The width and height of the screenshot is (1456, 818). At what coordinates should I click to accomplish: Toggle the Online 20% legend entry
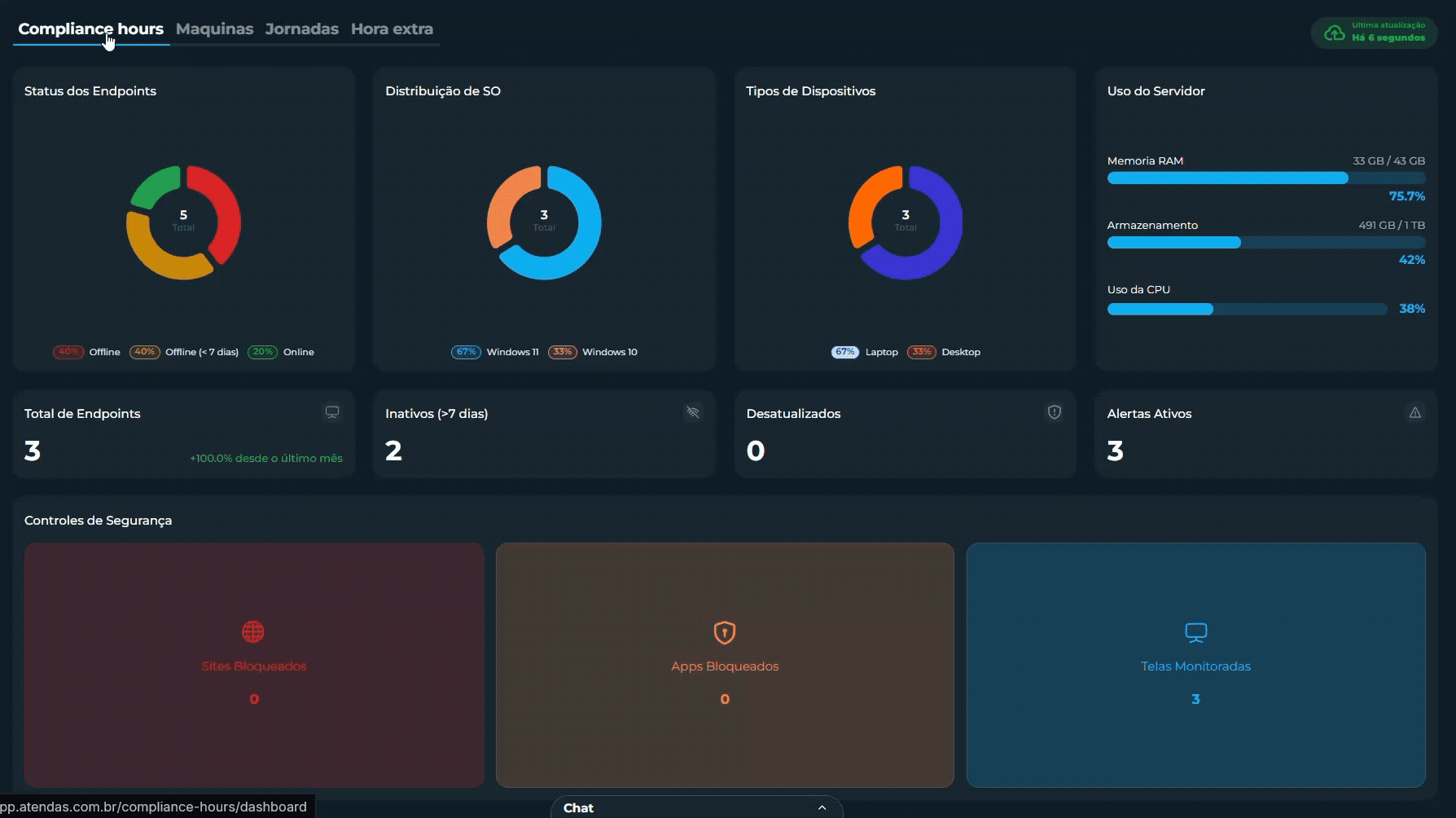pyautogui.click(x=281, y=352)
